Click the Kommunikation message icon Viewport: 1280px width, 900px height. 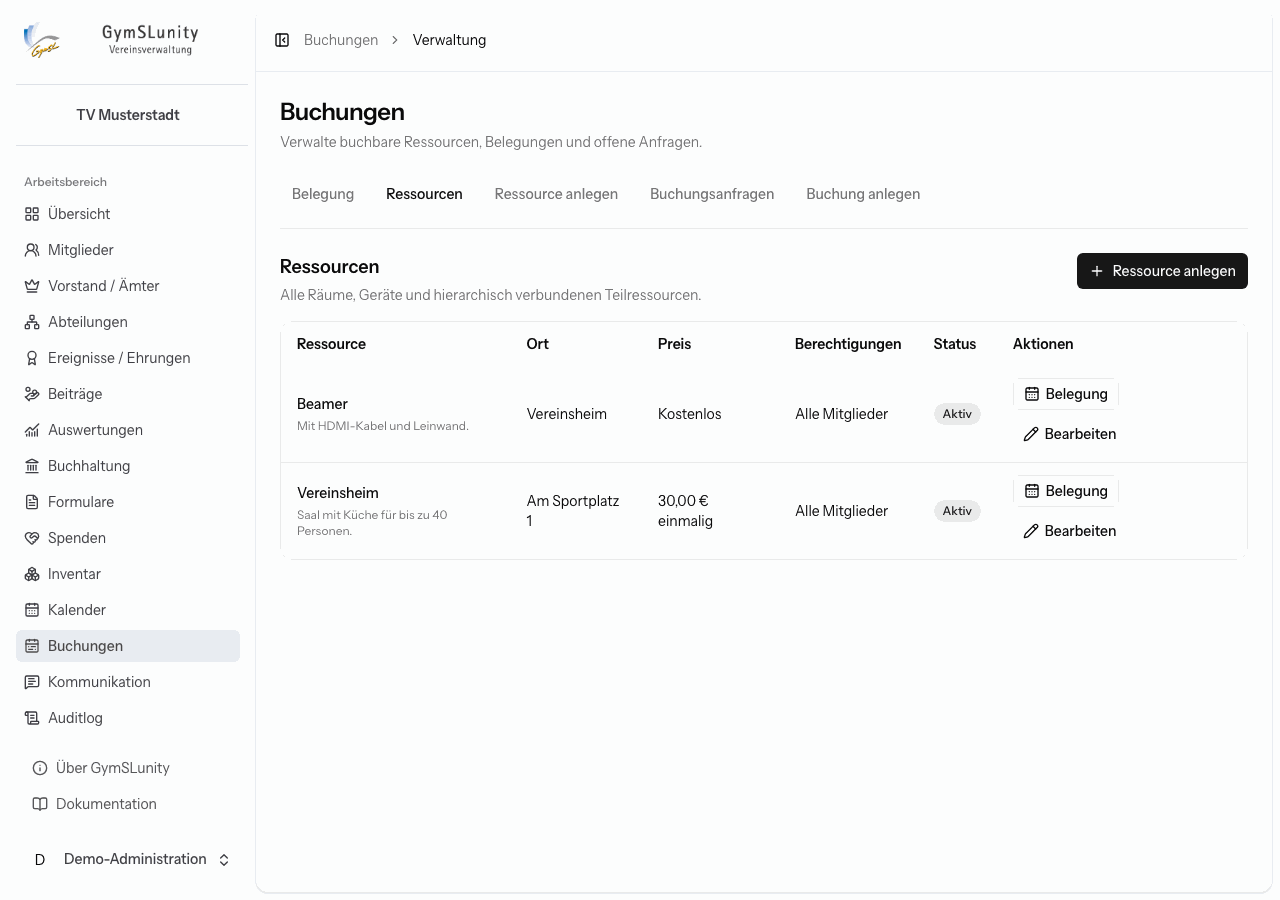point(32,682)
